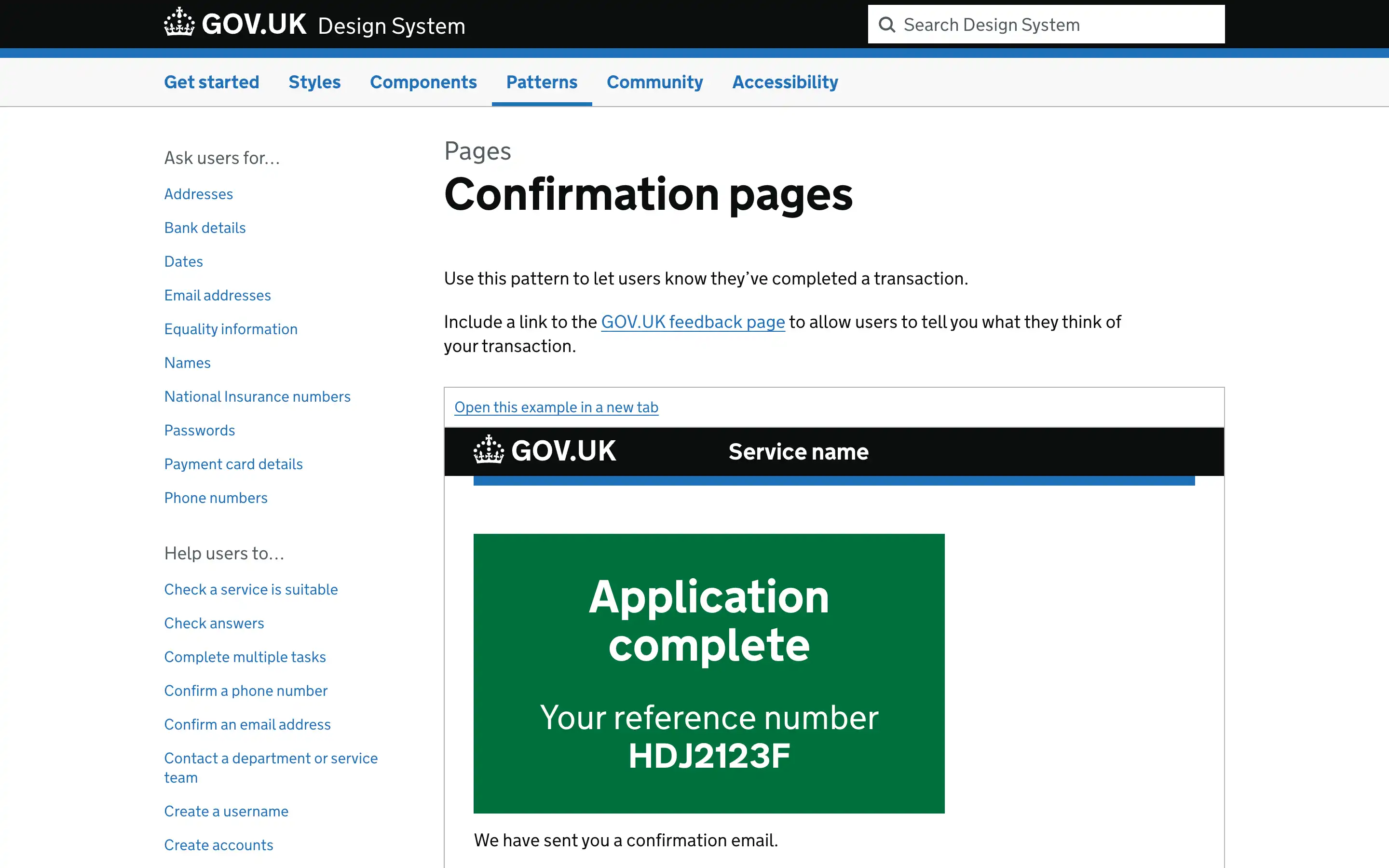Open the Components navigation tab
Image resolution: width=1389 pixels, height=868 pixels.
[x=423, y=82]
